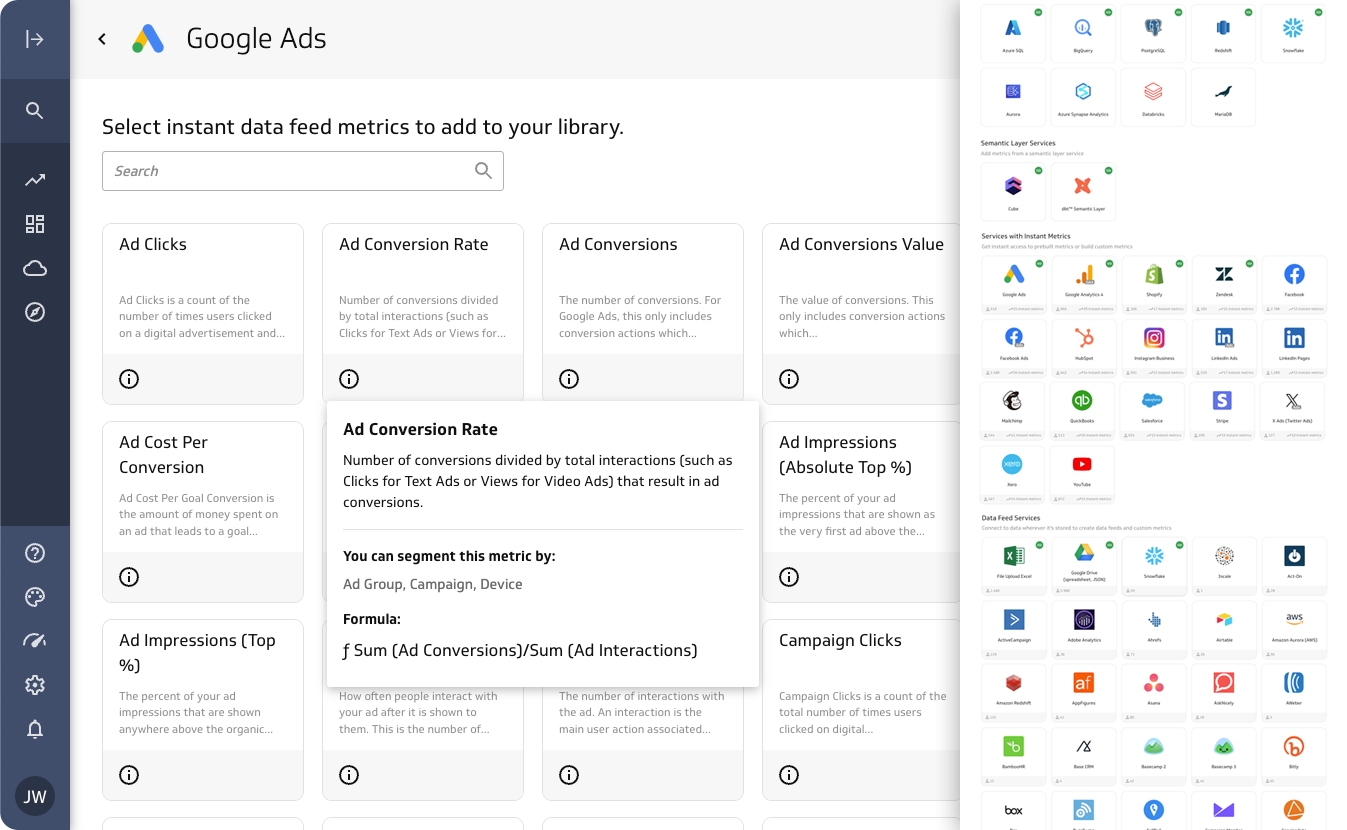This screenshot has width=1347, height=830.
Task: Show info for the Ad Clicks metric
Action: coord(129,379)
